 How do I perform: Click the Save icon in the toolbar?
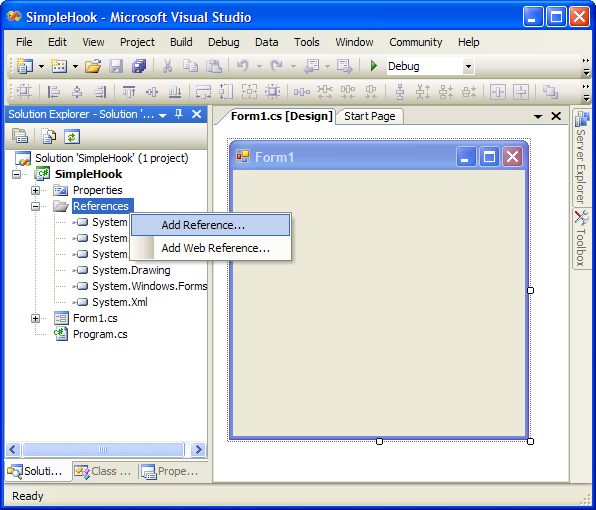pyautogui.click(x=116, y=66)
